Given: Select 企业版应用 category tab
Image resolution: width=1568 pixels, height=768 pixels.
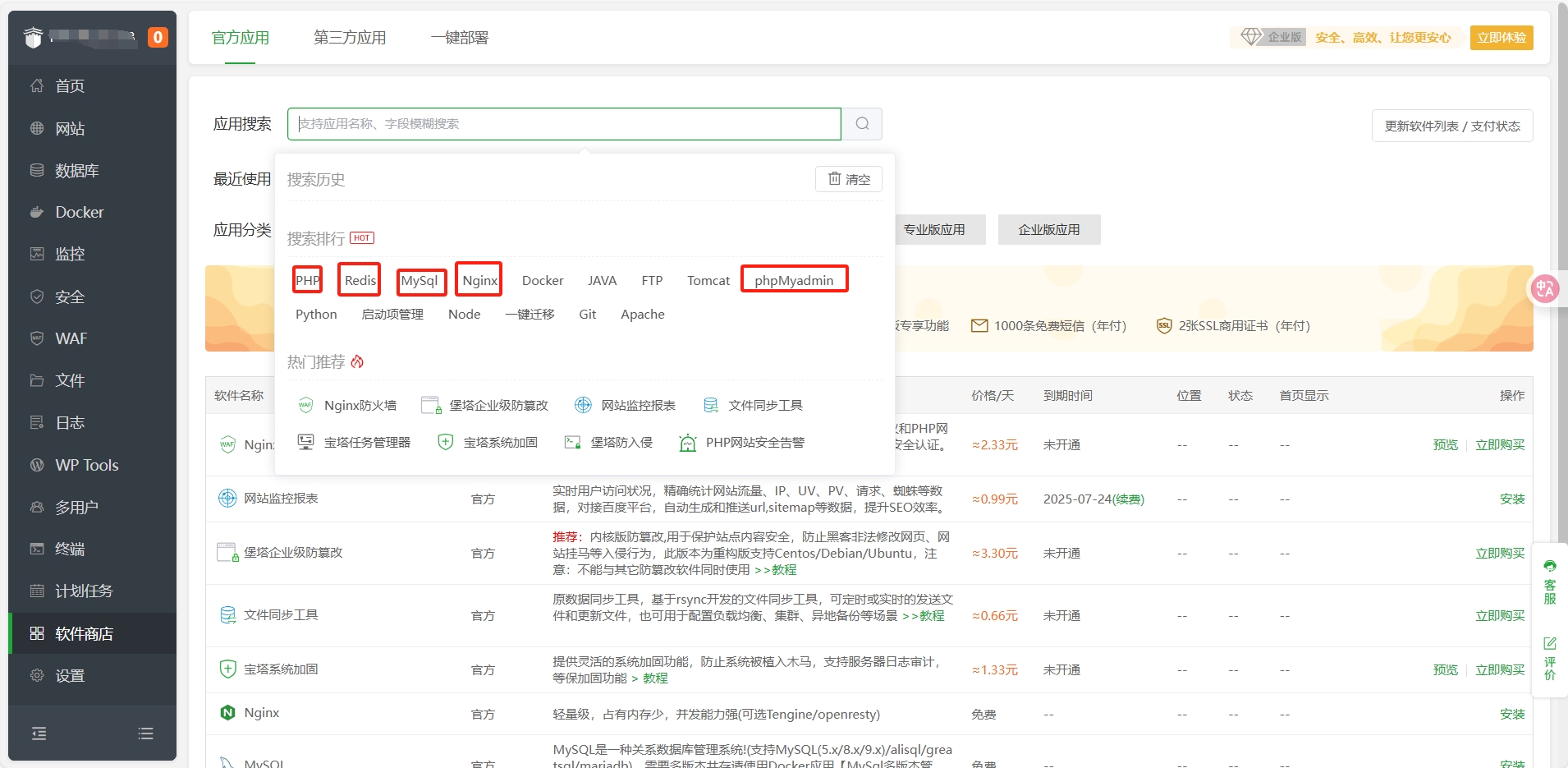Looking at the screenshot, I should 1048,230.
